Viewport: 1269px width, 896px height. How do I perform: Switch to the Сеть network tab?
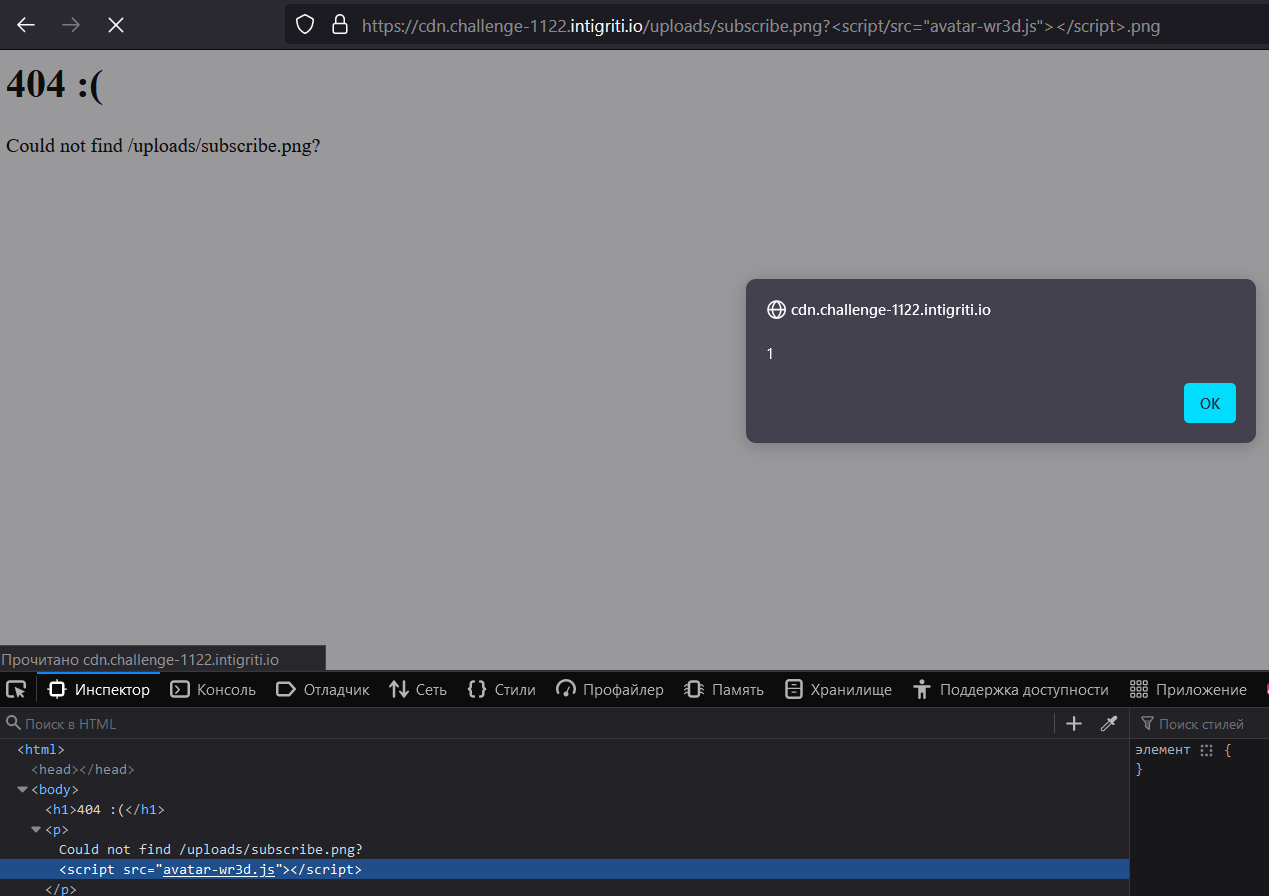(x=418, y=689)
